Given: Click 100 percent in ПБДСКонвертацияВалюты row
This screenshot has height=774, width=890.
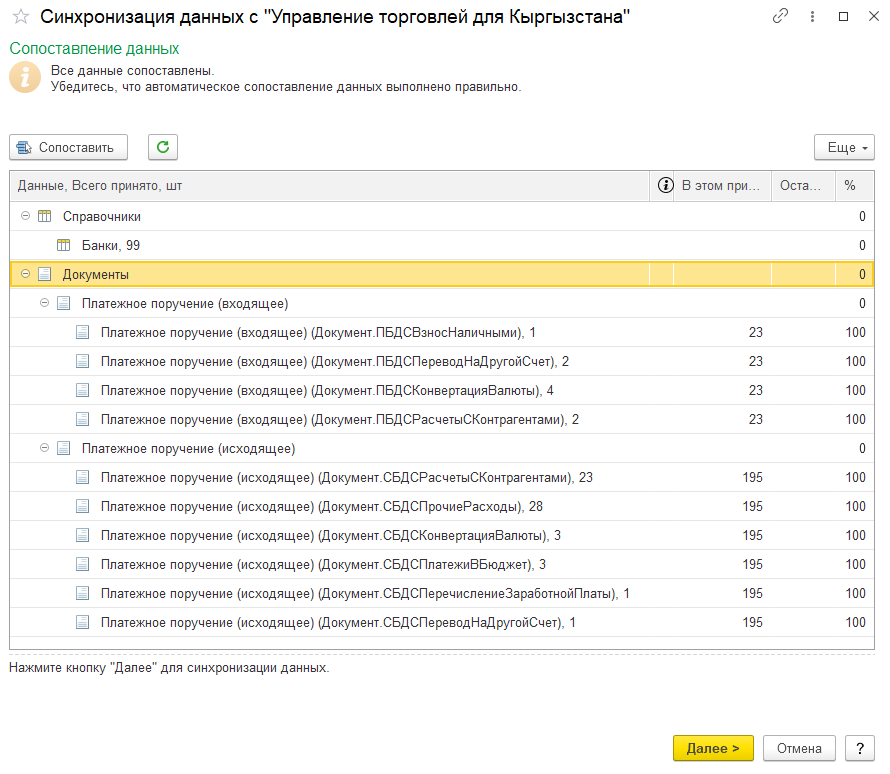Looking at the screenshot, I should pyautogui.click(x=855, y=390).
